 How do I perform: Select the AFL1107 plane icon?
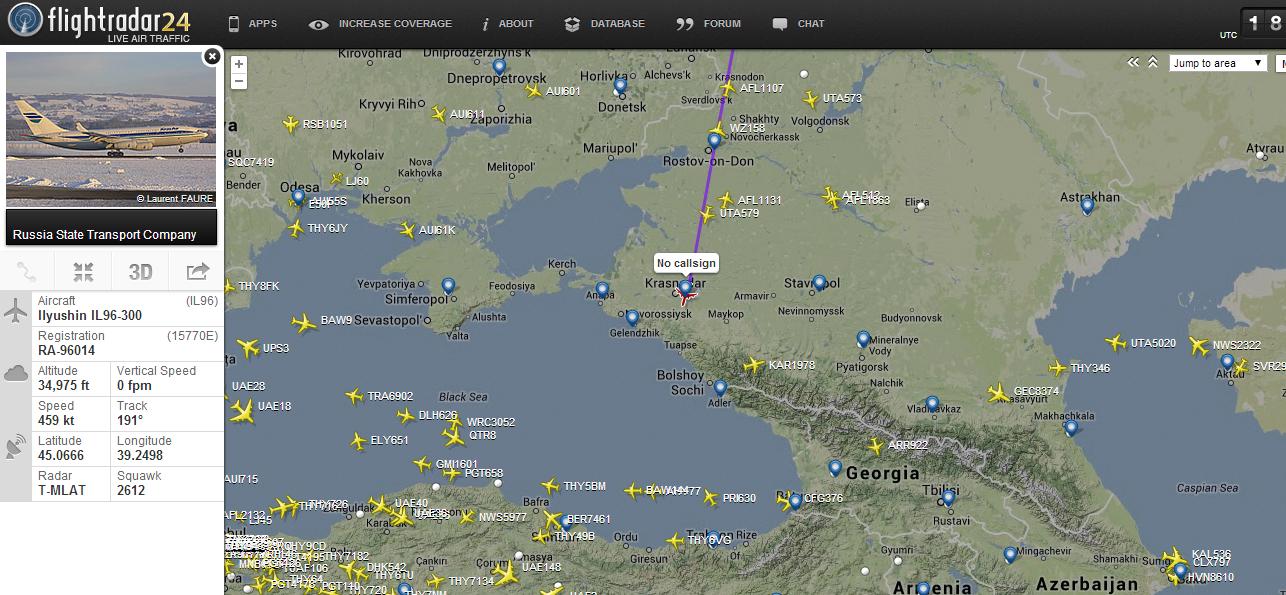coord(727,88)
